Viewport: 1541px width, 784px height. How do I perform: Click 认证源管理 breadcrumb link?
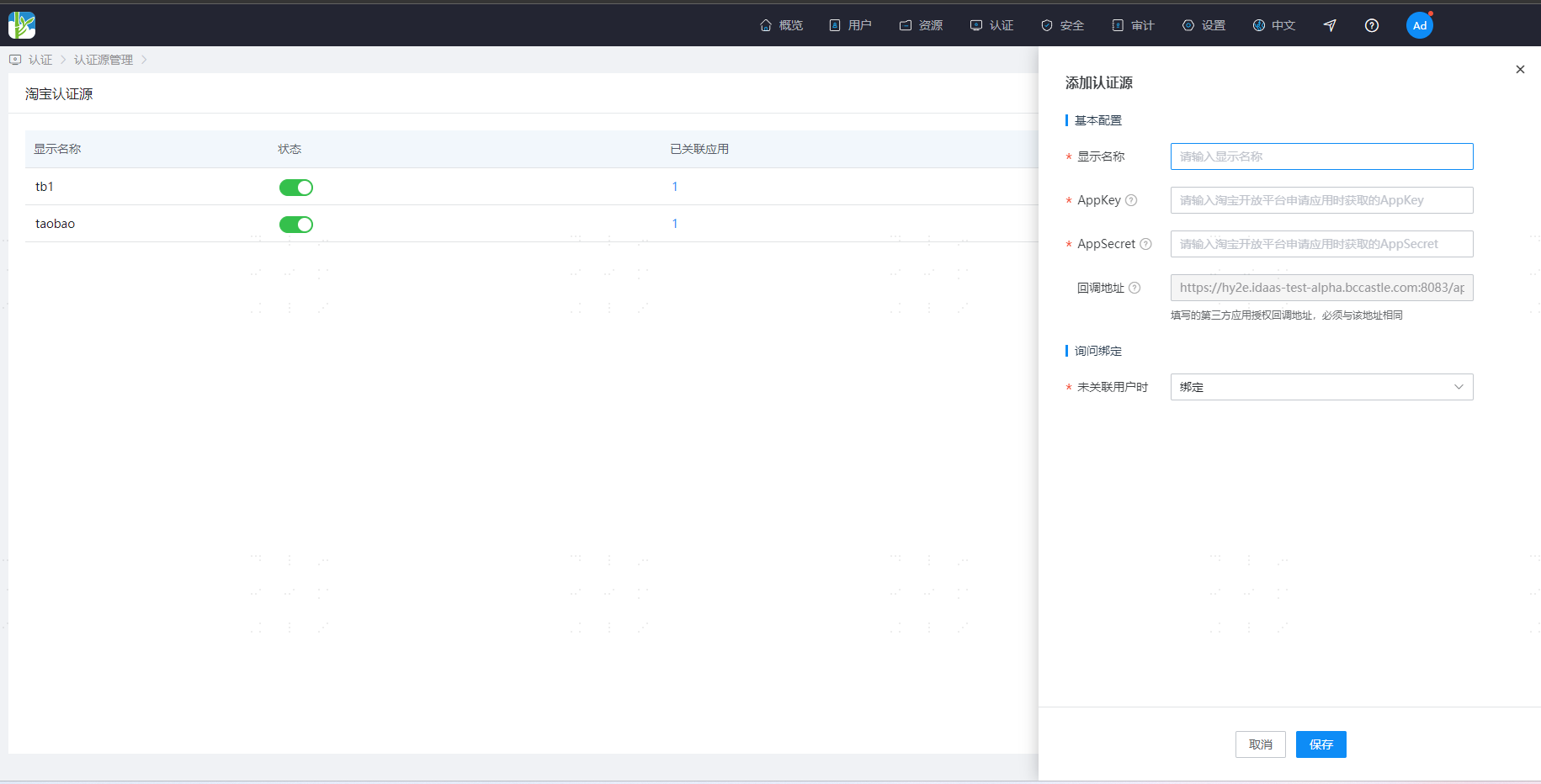tap(104, 60)
